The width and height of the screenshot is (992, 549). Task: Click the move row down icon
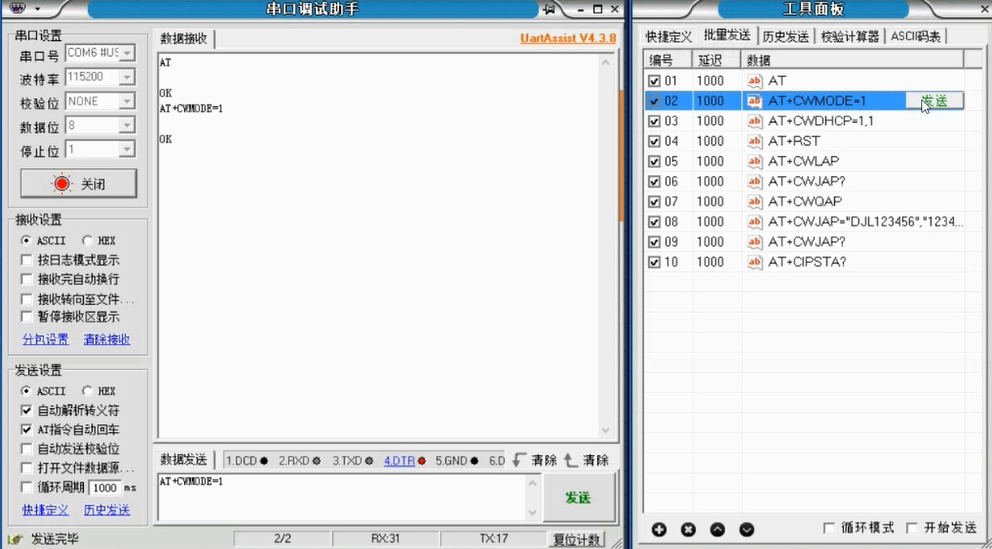[747, 529]
